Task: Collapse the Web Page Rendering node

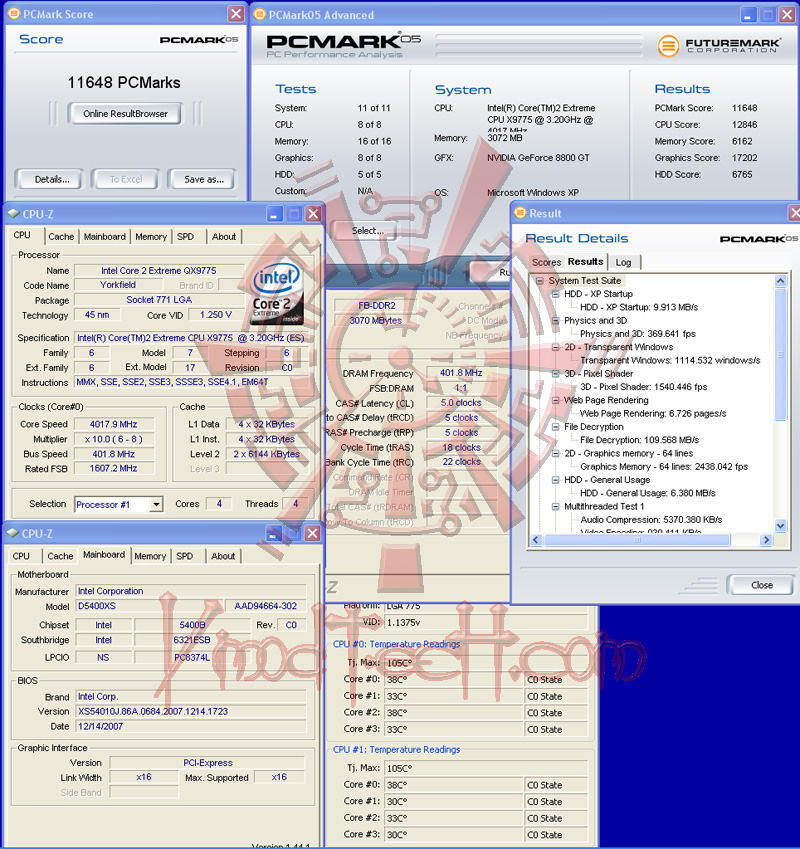Action: pos(555,400)
